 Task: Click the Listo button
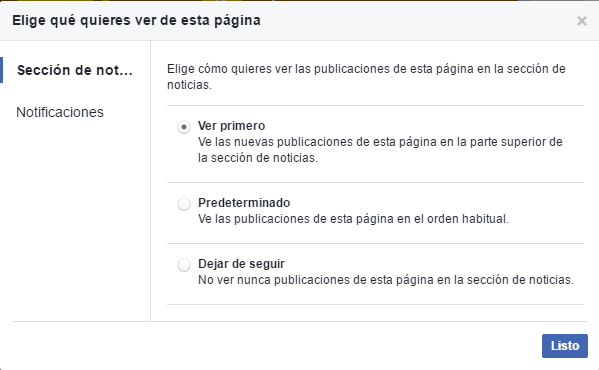coord(565,346)
